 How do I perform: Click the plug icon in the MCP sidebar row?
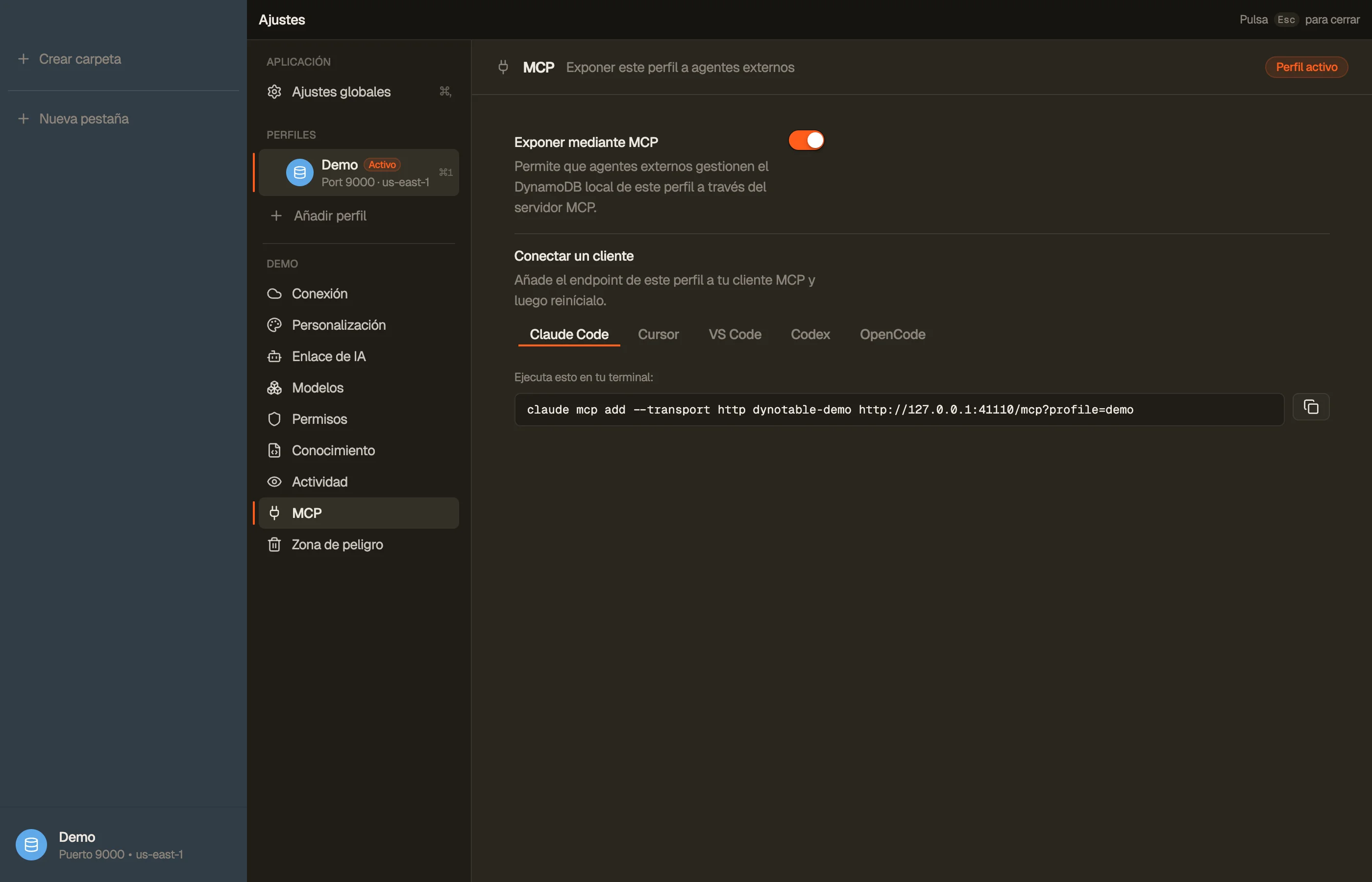274,513
